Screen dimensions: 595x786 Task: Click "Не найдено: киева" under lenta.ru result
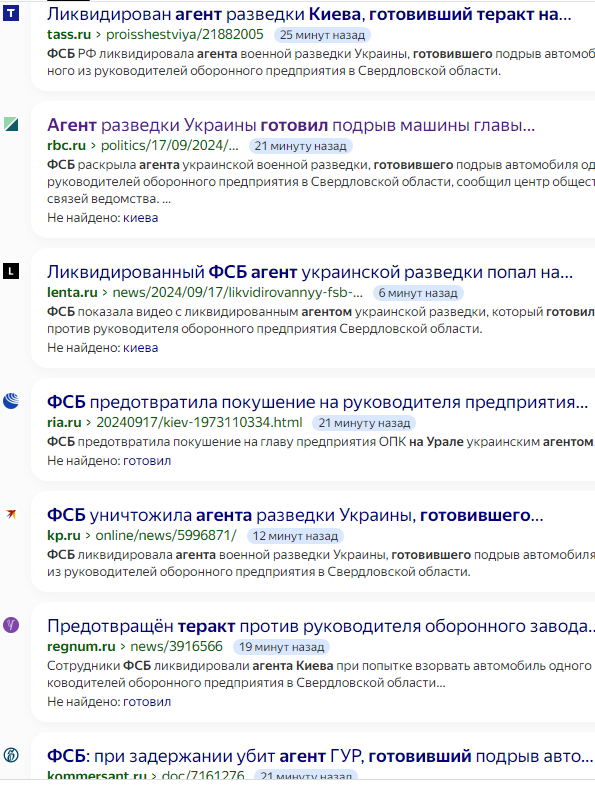point(103,347)
